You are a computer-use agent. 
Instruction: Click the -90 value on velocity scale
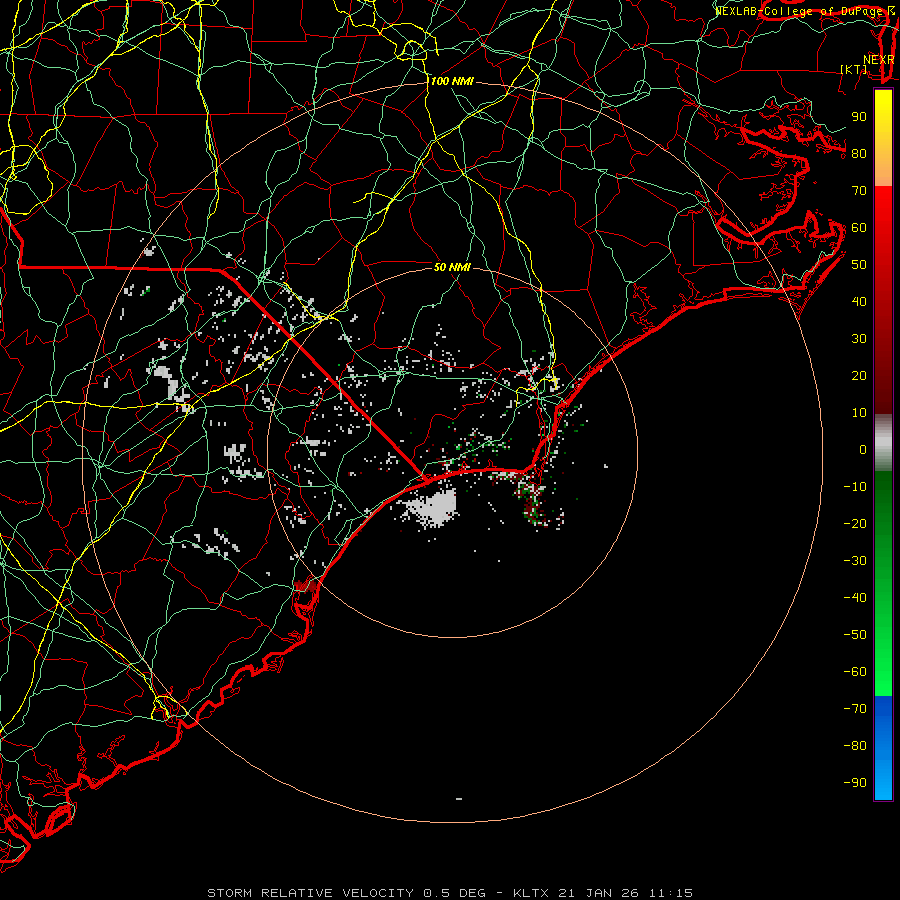[x=855, y=783]
